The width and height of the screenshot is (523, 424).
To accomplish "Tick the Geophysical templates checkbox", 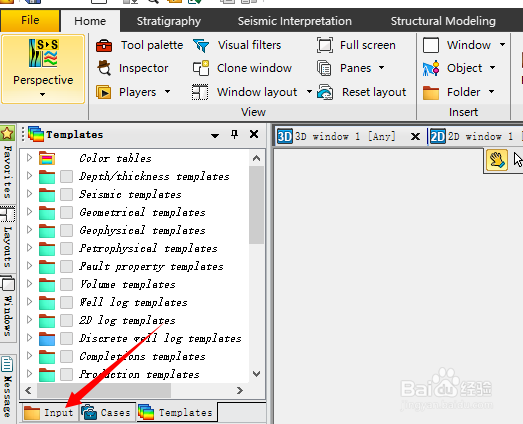I will pyautogui.click(x=66, y=230).
